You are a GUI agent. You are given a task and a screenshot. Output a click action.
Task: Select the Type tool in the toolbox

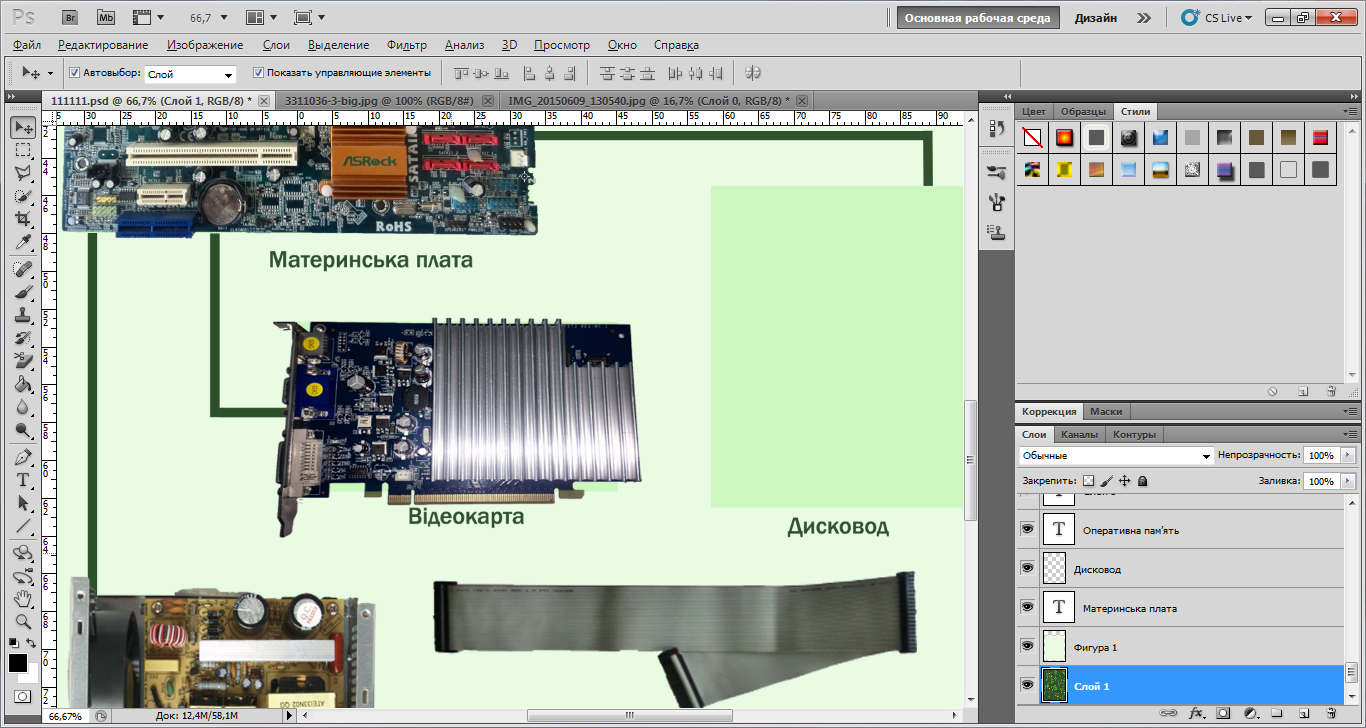click(x=23, y=480)
